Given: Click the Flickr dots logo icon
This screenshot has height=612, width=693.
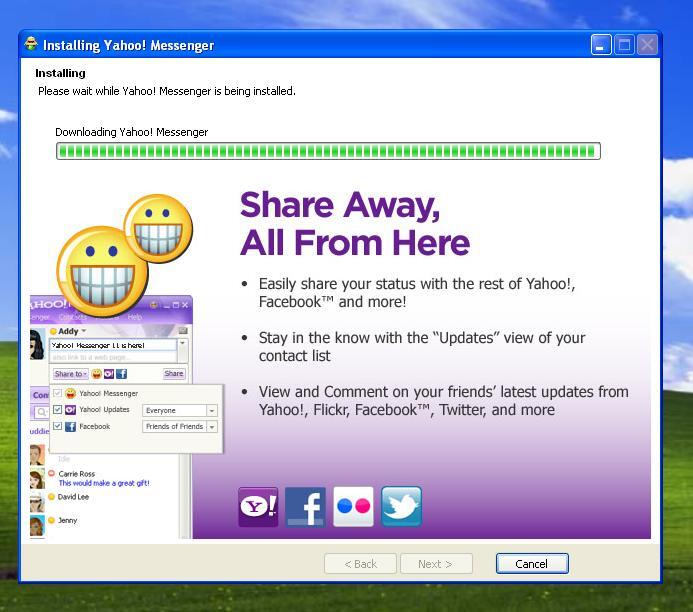Looking at the screenshot, I should [353, 507].
